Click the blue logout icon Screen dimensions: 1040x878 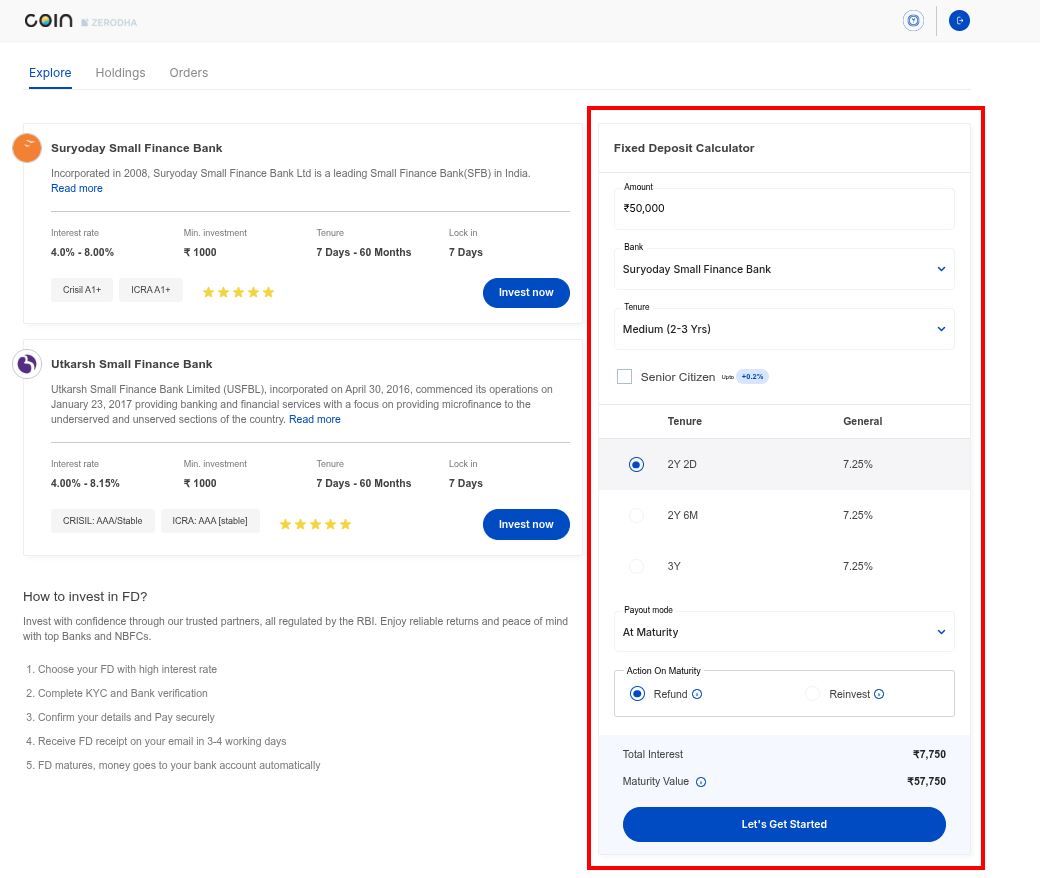[x=959, y=20]
